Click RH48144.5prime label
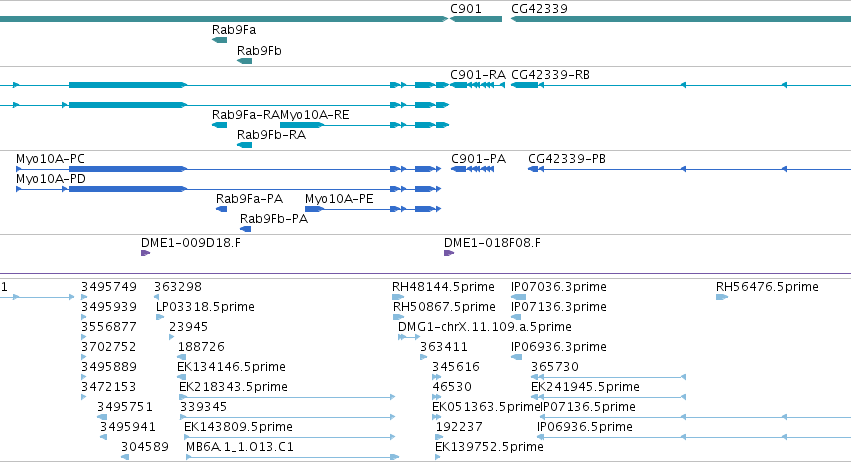The width and height of the screenshot is (851, 462). (x=443, y=287)
